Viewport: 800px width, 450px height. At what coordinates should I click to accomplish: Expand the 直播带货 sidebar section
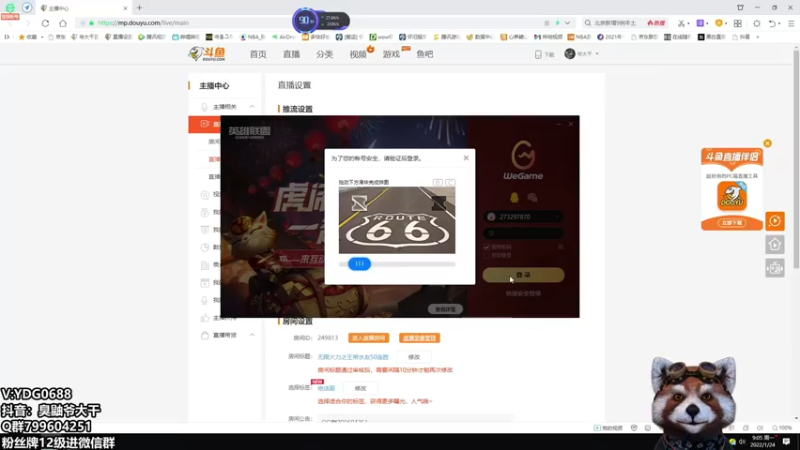pyautogui.click(x=252, y=335)
